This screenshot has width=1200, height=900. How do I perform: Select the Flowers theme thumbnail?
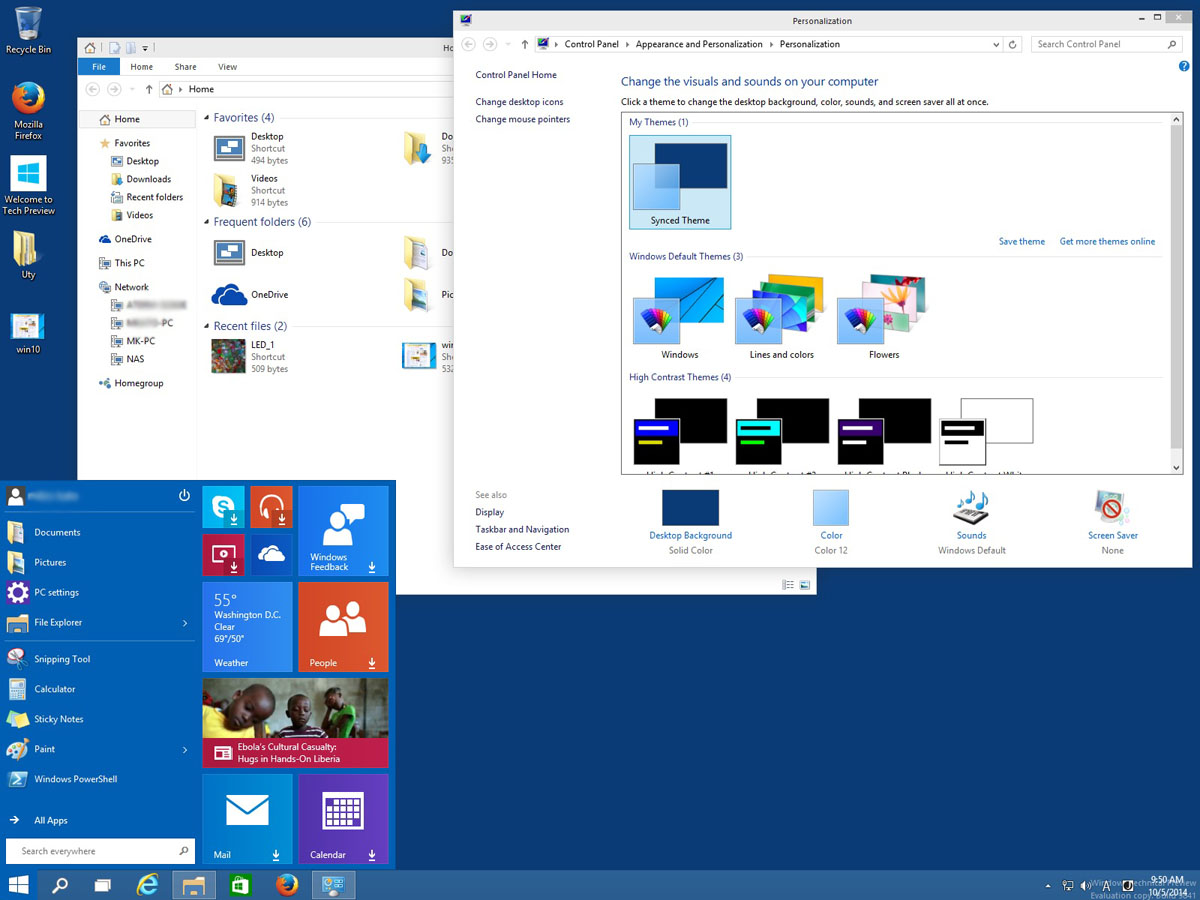[884, 318]
